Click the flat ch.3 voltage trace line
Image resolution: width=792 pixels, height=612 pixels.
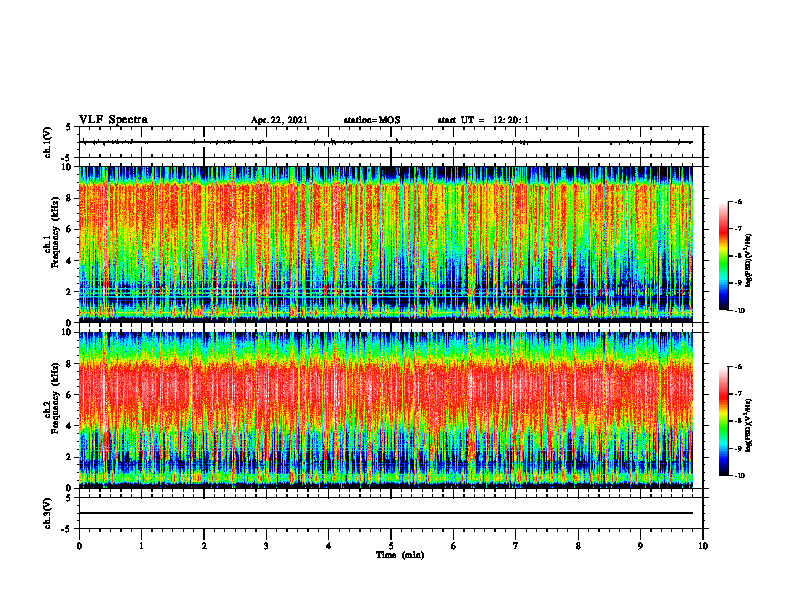click(386, 513)
